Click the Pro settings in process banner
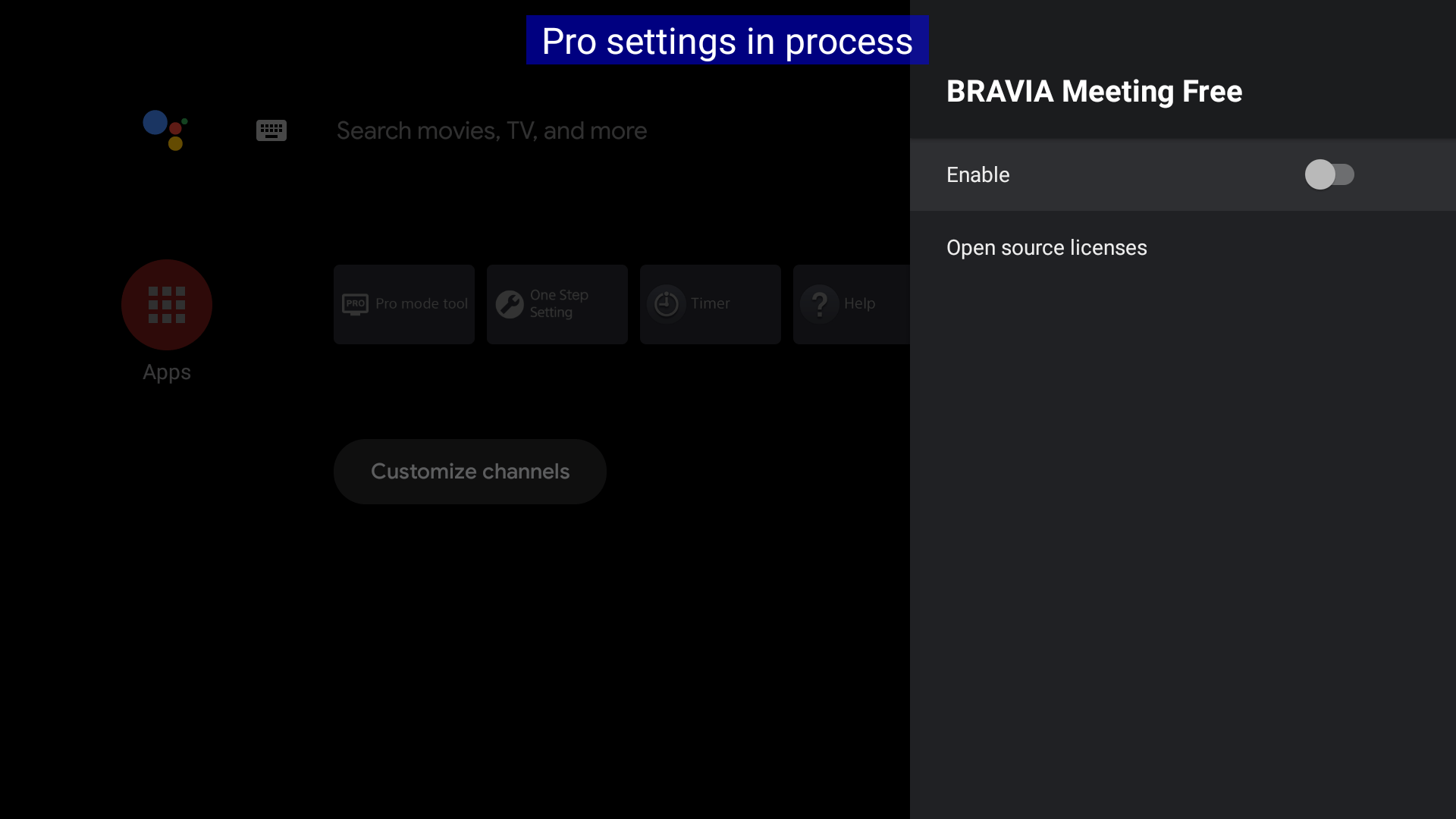Image resolution: width=1456 pixels, height=819 pixels. coord(726,41)
